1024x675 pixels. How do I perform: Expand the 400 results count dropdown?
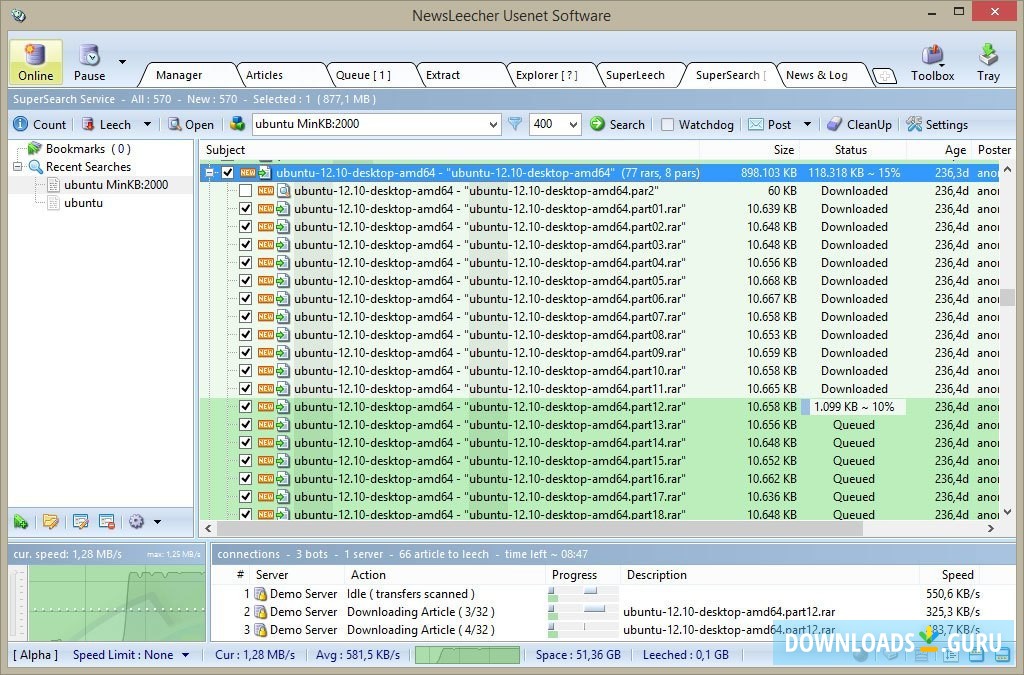(573, 125)
